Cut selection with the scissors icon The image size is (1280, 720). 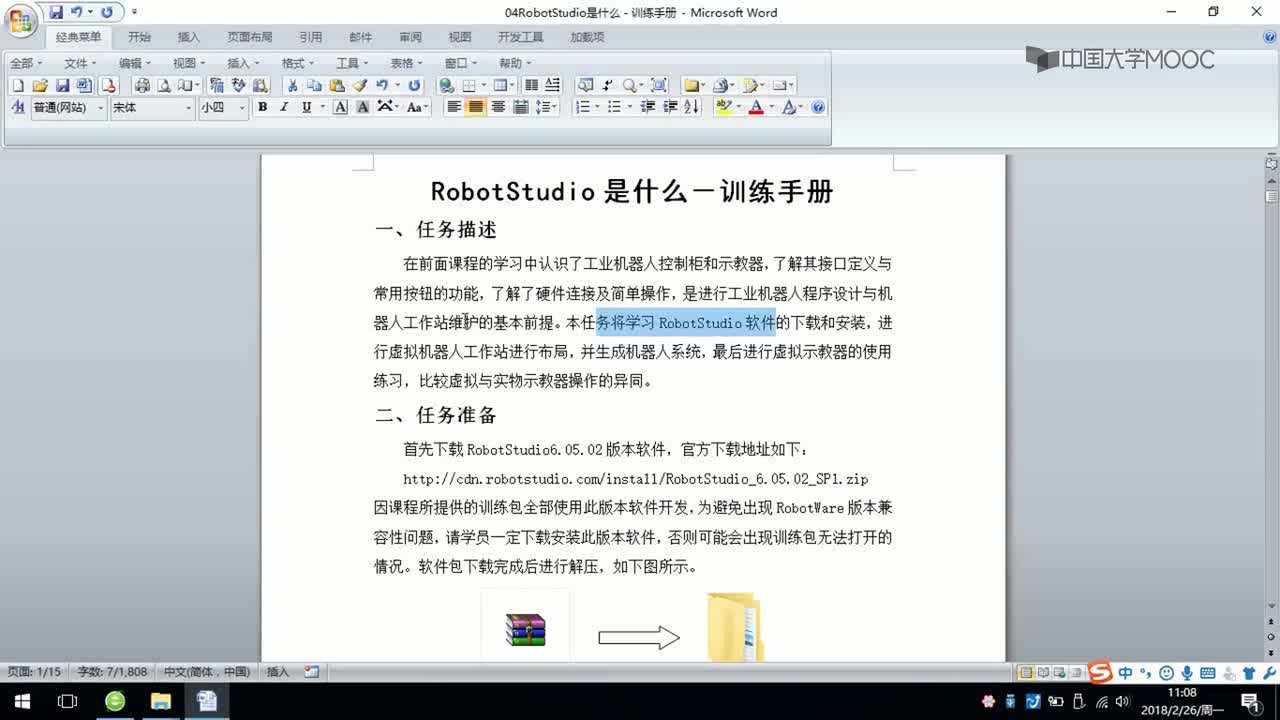(x=292, y=86)
